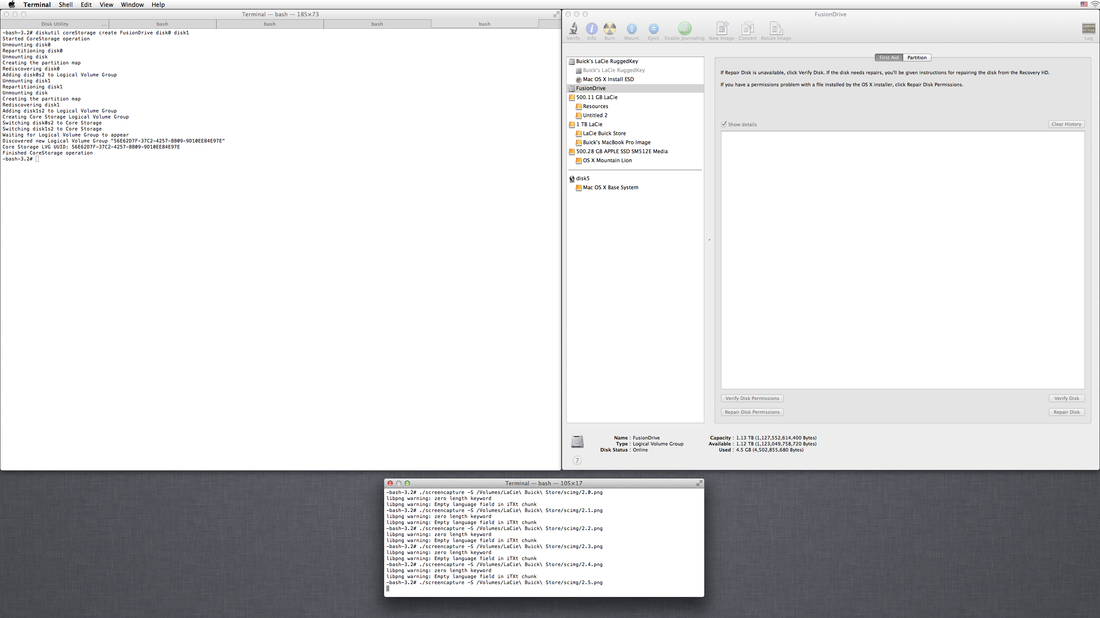Open the Info toolbar icon

pos(592,30)
